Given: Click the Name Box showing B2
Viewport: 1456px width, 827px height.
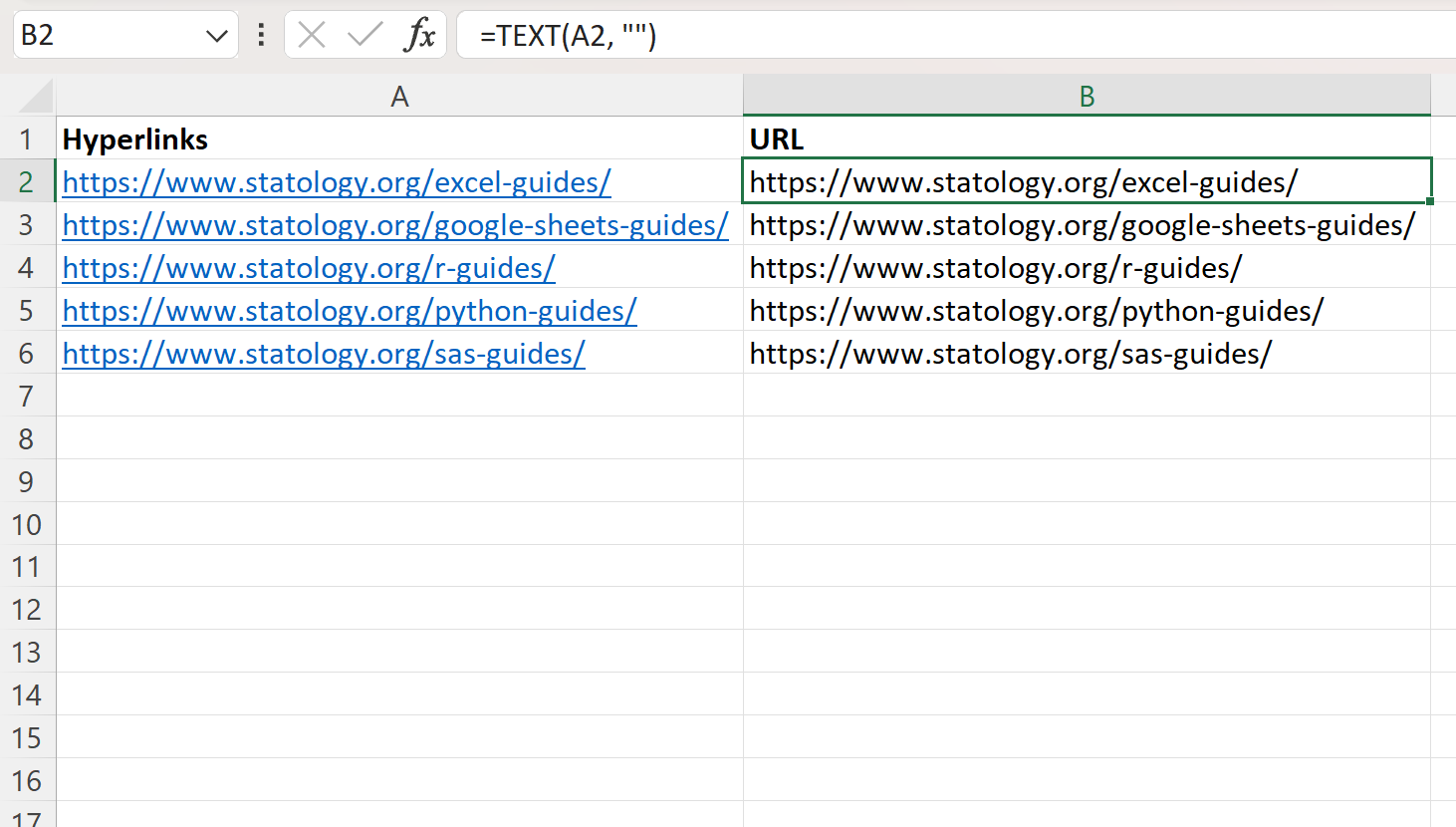Looking at the screenshot, I should 100,34.
